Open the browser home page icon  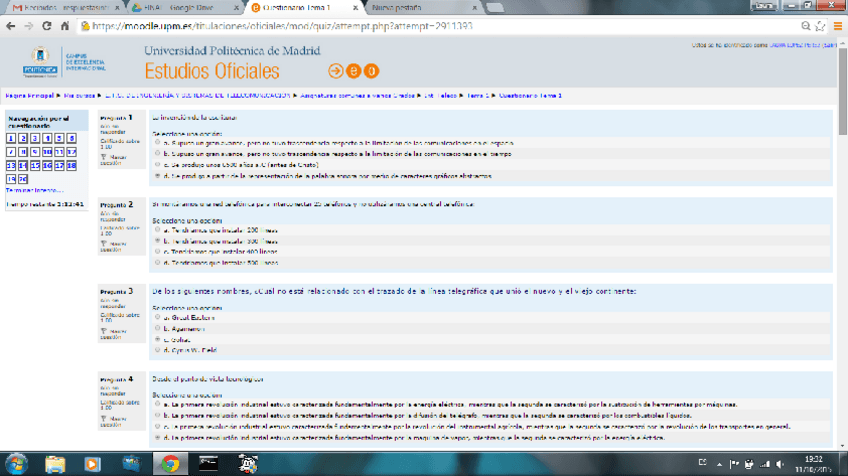[65, 26]
